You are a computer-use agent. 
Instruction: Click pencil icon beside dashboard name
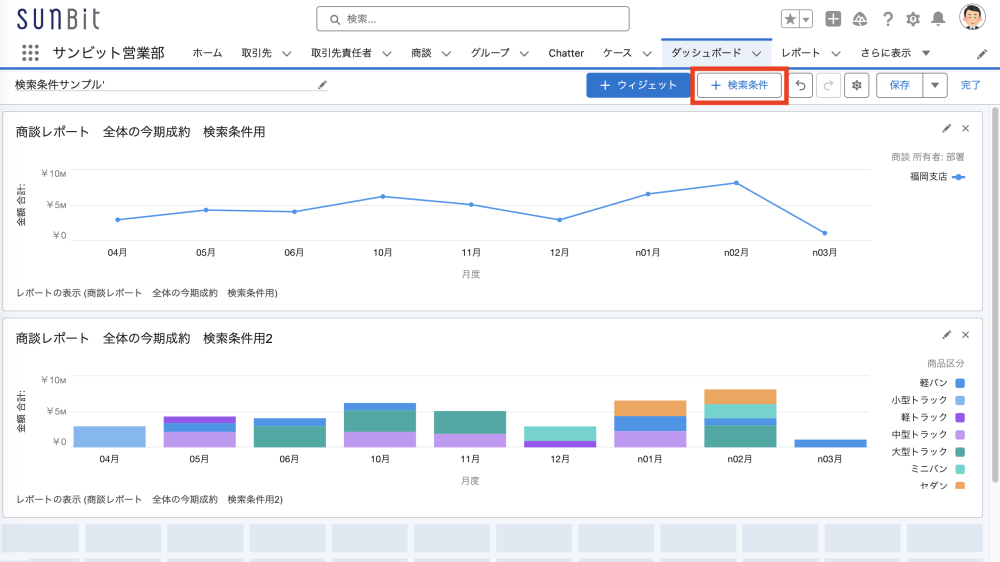322,86
